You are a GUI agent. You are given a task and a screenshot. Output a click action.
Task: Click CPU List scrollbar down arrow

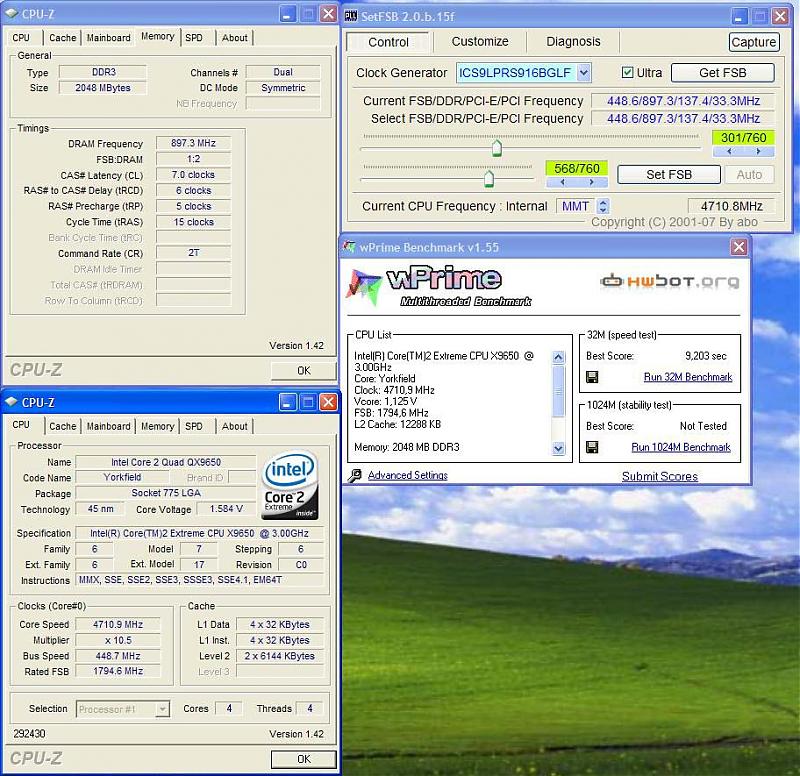558,448
